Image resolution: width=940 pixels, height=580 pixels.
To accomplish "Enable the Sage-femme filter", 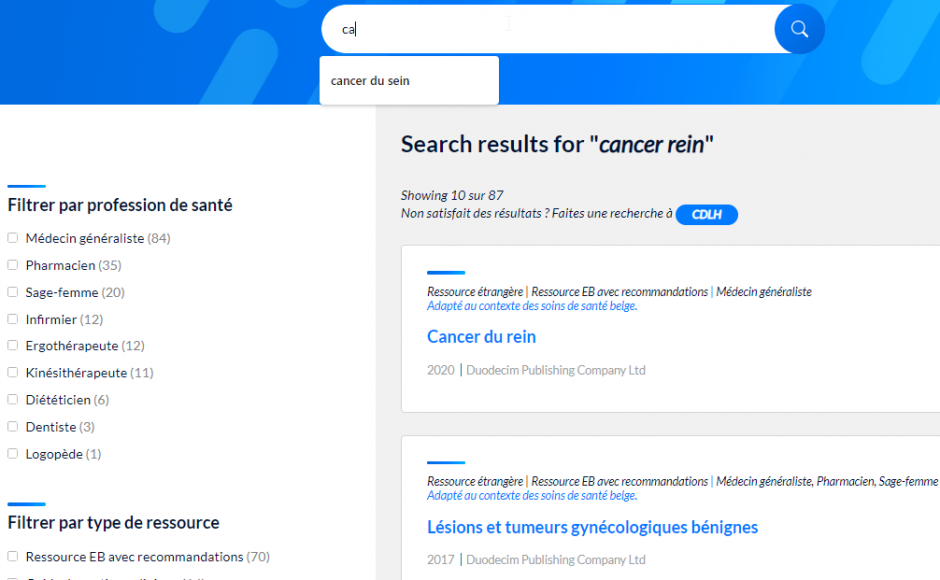I will click(13, 291).
